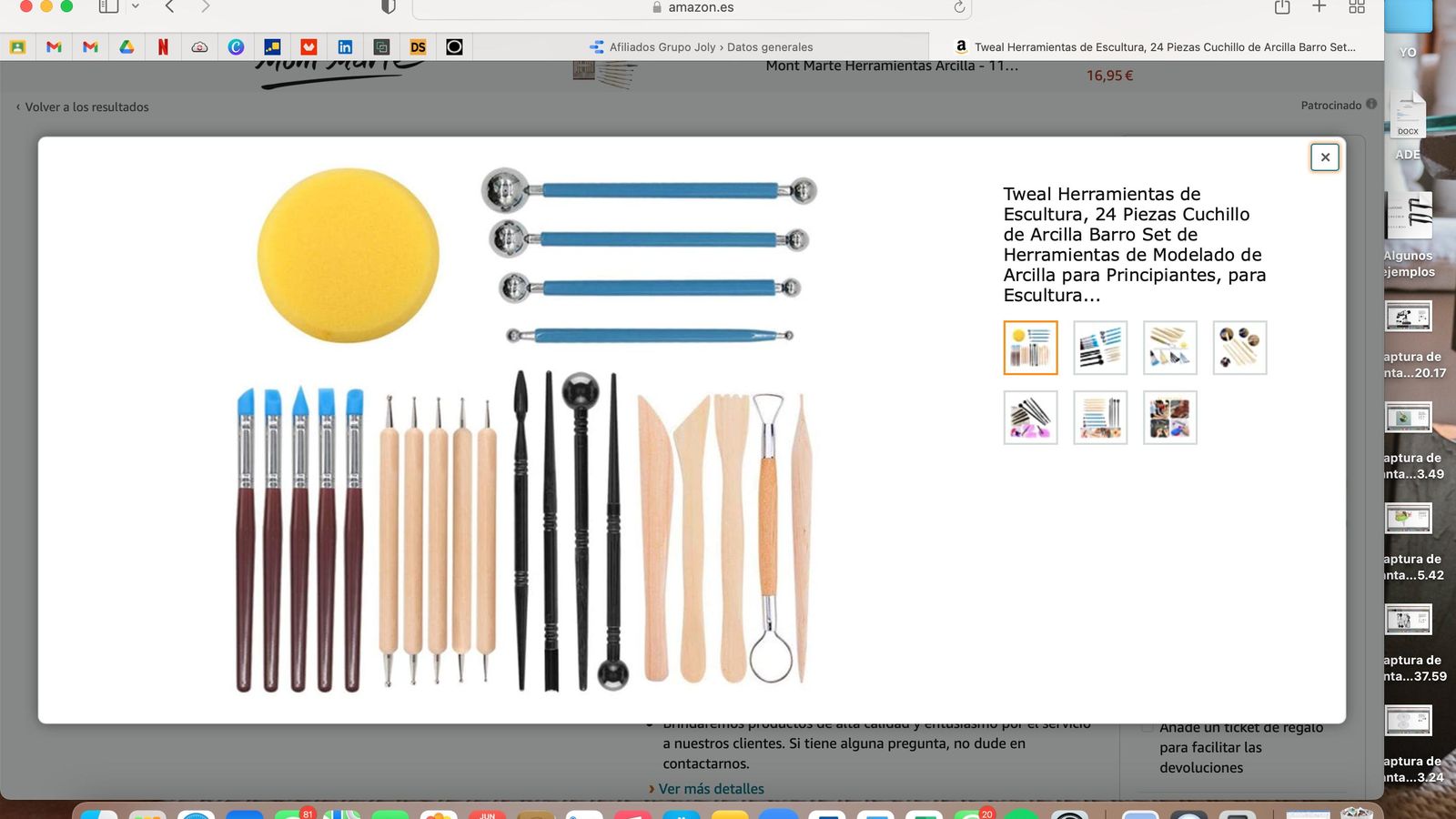Image resolution: width=1456 pixels, height=819 pixels.
Task: Open the Netflix bookmark in favorites bar
Action: coord(163,47)
